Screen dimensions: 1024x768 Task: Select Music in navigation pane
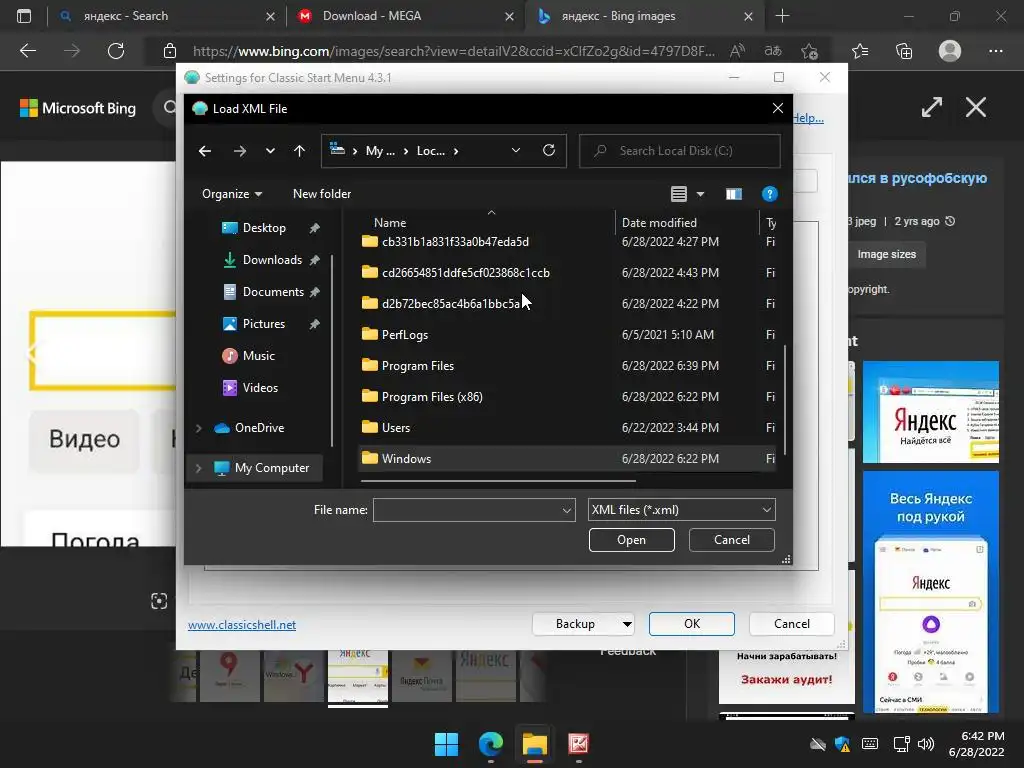tap(259, 356)
